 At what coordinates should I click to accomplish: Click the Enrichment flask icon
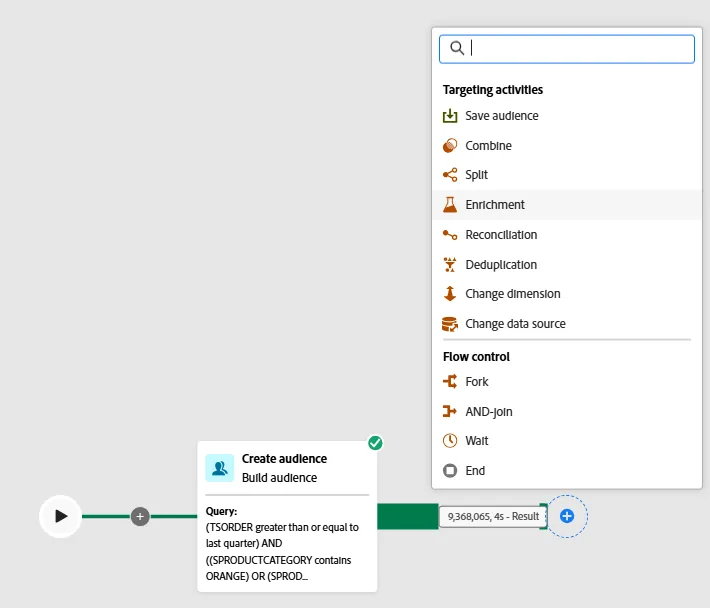coord(450,205)
